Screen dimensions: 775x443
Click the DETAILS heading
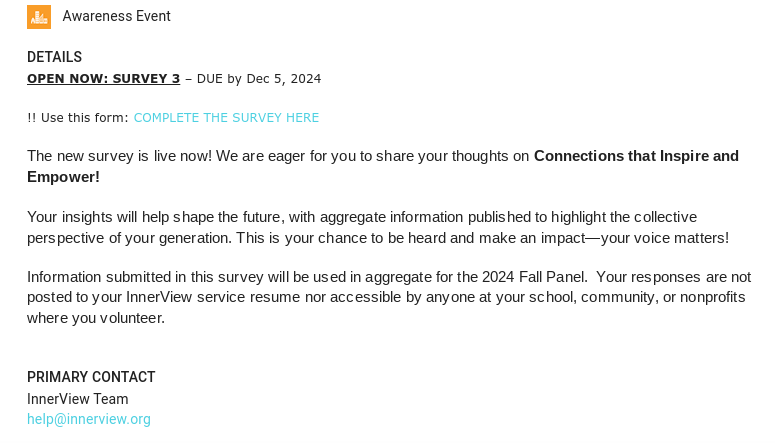click(x=54, y=57)
